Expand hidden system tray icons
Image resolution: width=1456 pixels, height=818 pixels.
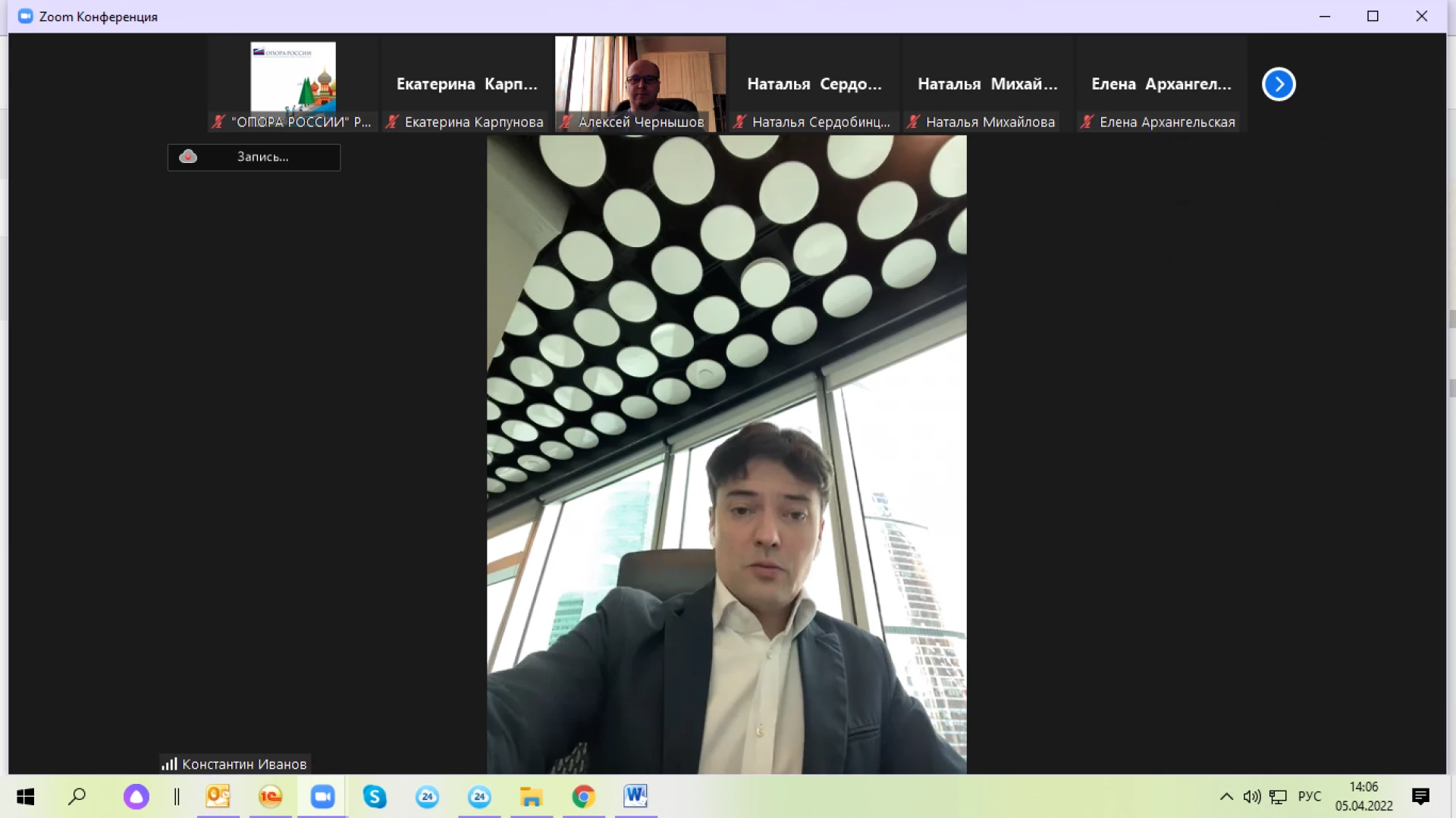tap(1226, 796)
